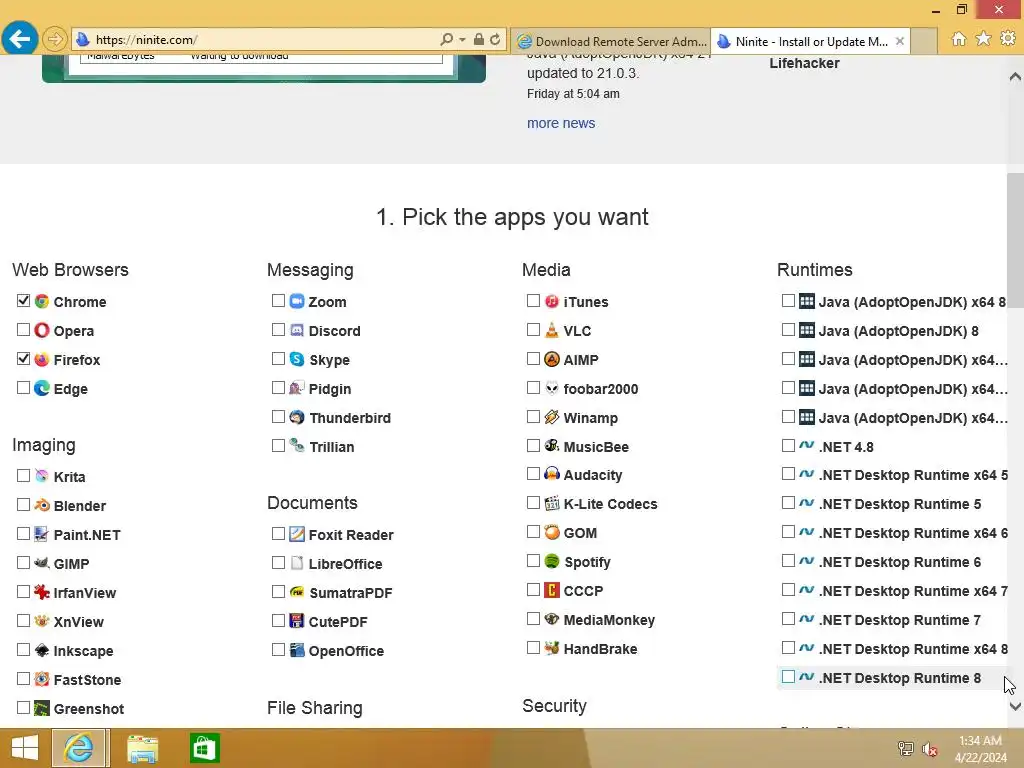
Task: Enable the Krita checkbox
Action: [x=24, y=475]
